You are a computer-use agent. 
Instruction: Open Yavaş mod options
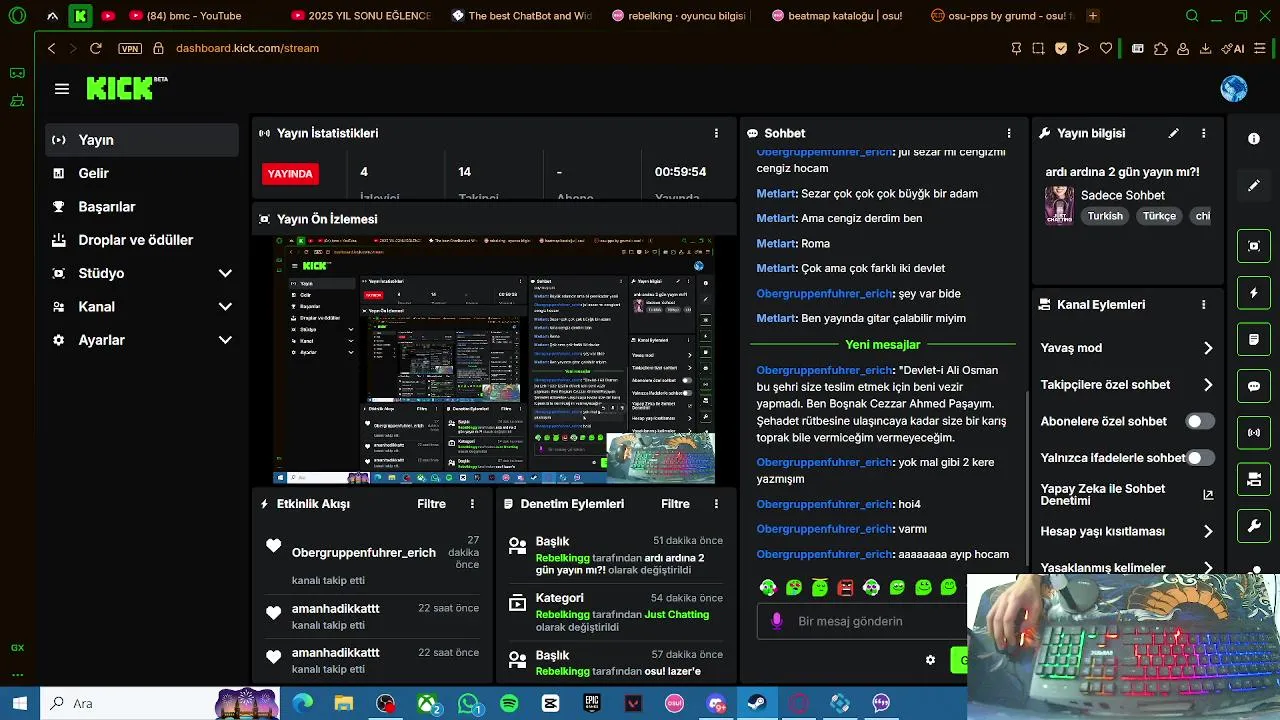[1126, 348]
